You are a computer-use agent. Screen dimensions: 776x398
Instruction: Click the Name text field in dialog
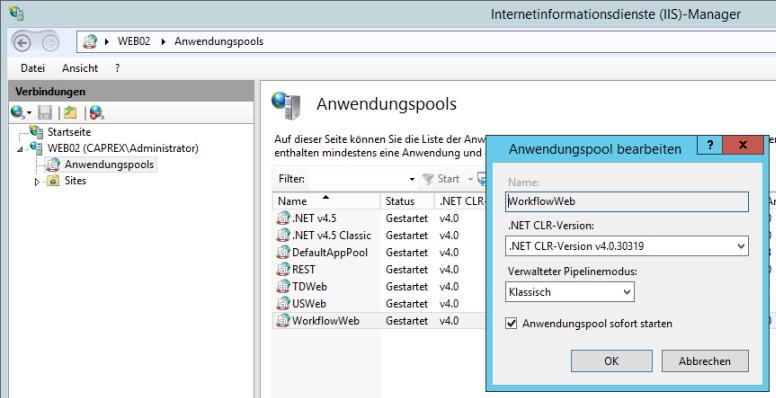coord(627,202)
